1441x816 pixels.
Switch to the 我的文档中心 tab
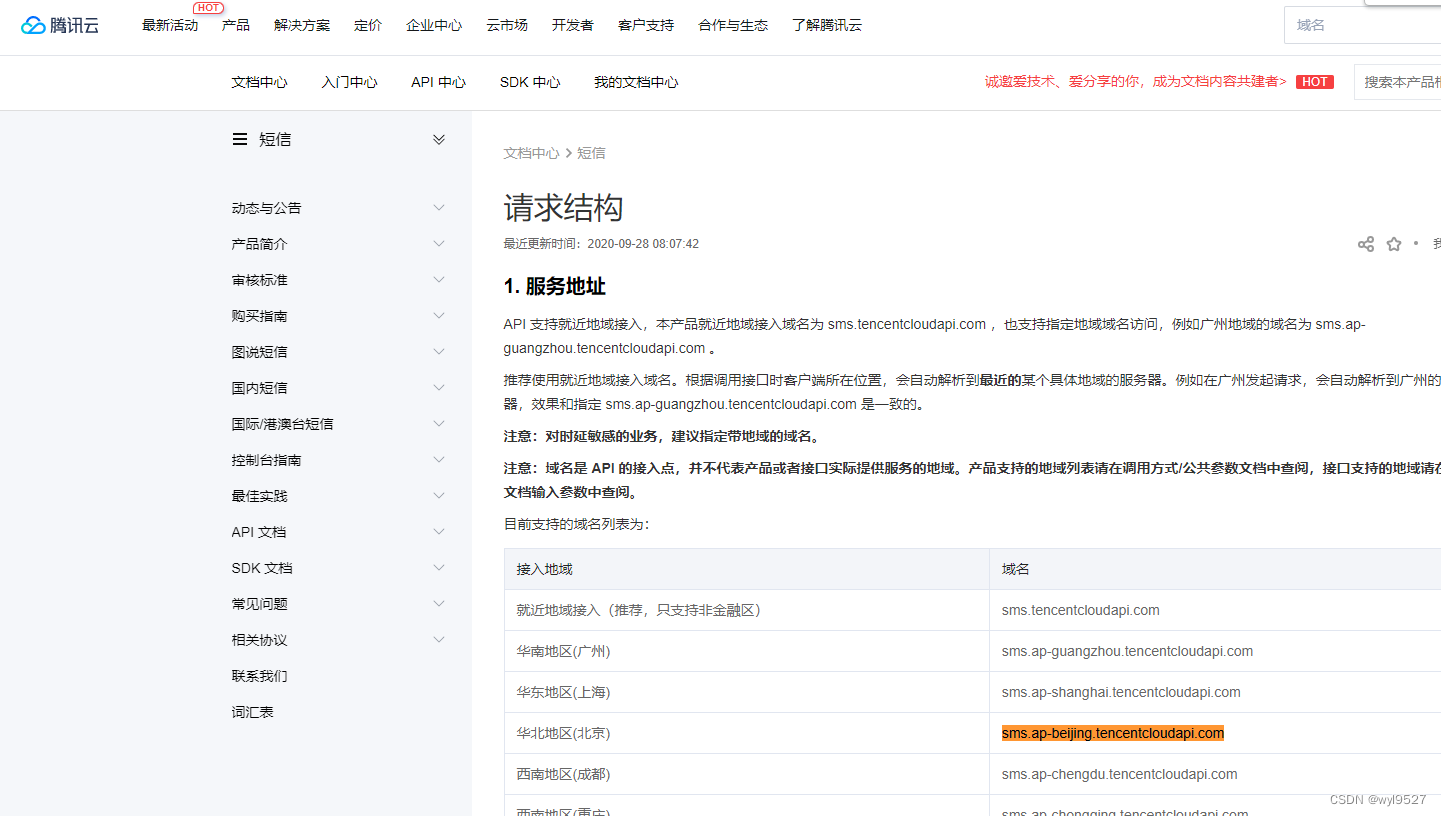(x=636, y=82)
